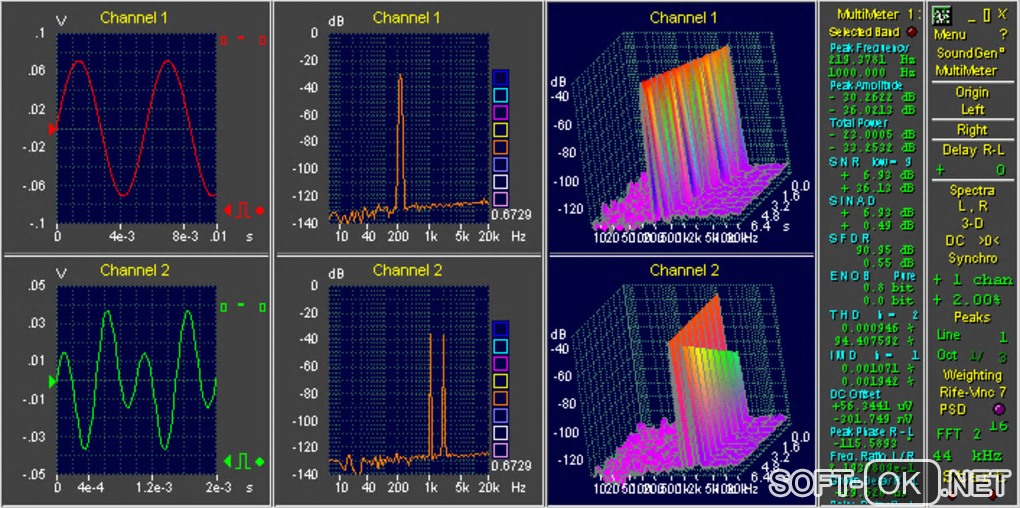Click the application icon in control panel
This screenshot has width=1020, height=508.
941,14
